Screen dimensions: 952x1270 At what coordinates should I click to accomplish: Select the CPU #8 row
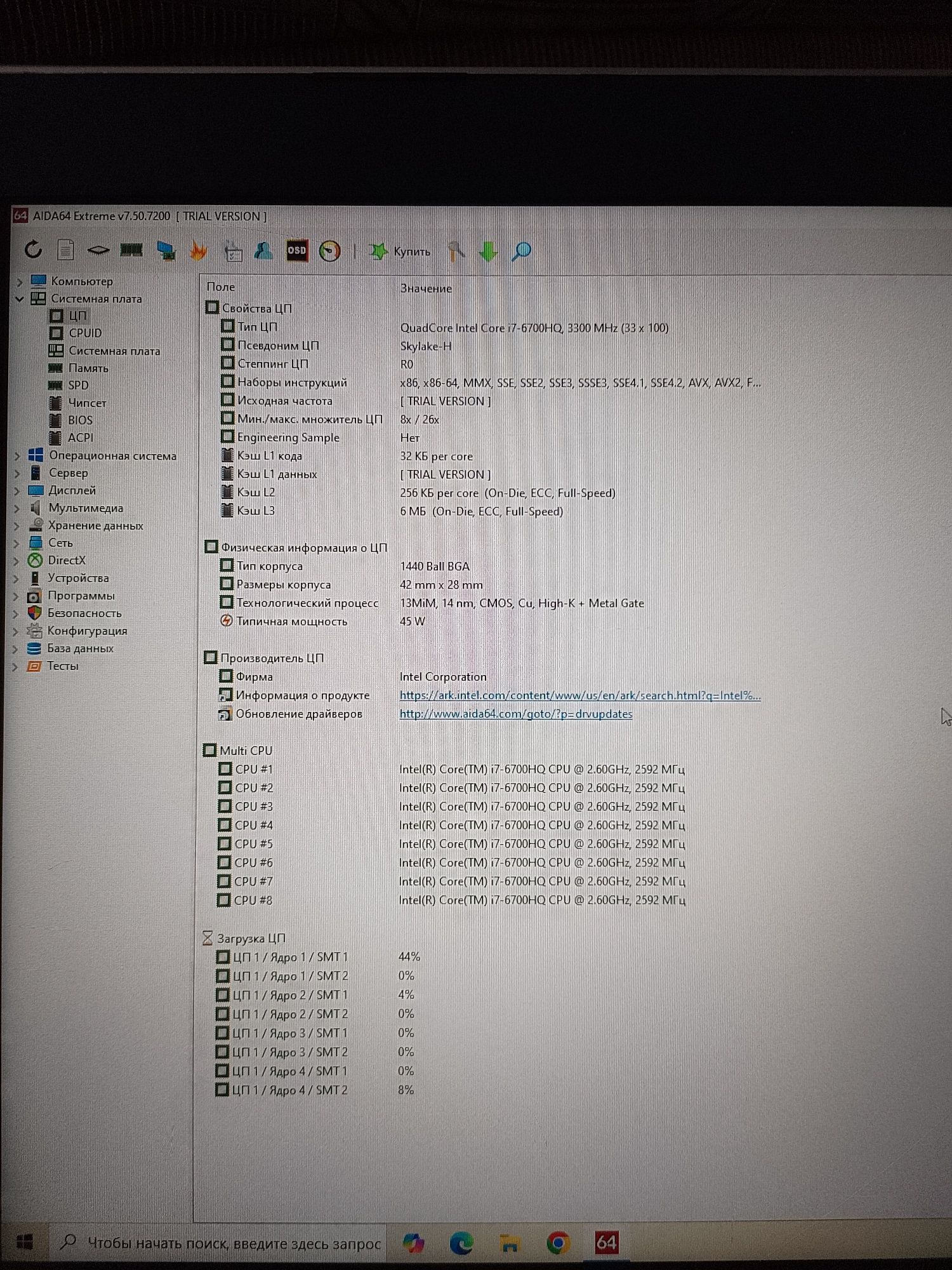(451, 900)
